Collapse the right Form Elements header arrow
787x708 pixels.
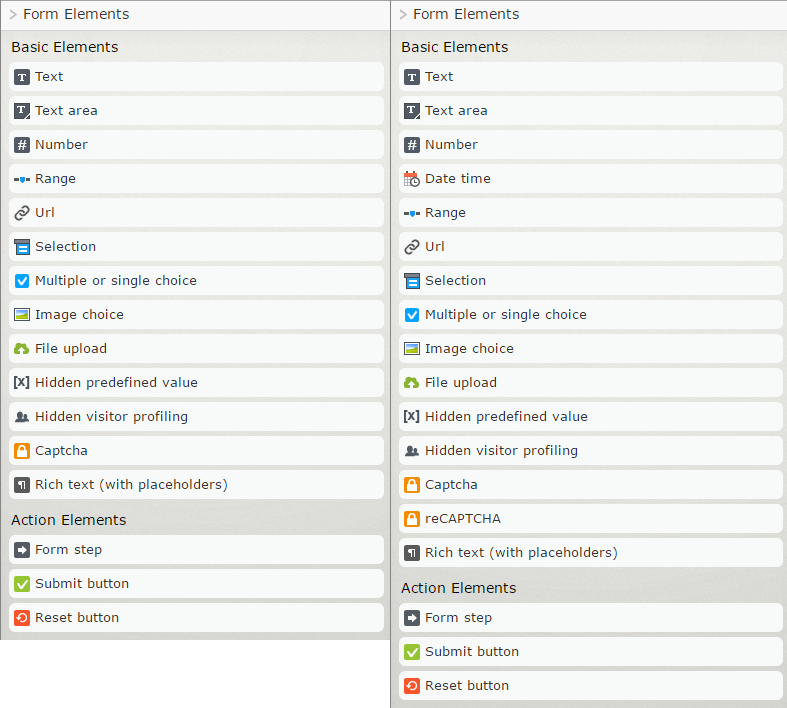tap(403, 15)
